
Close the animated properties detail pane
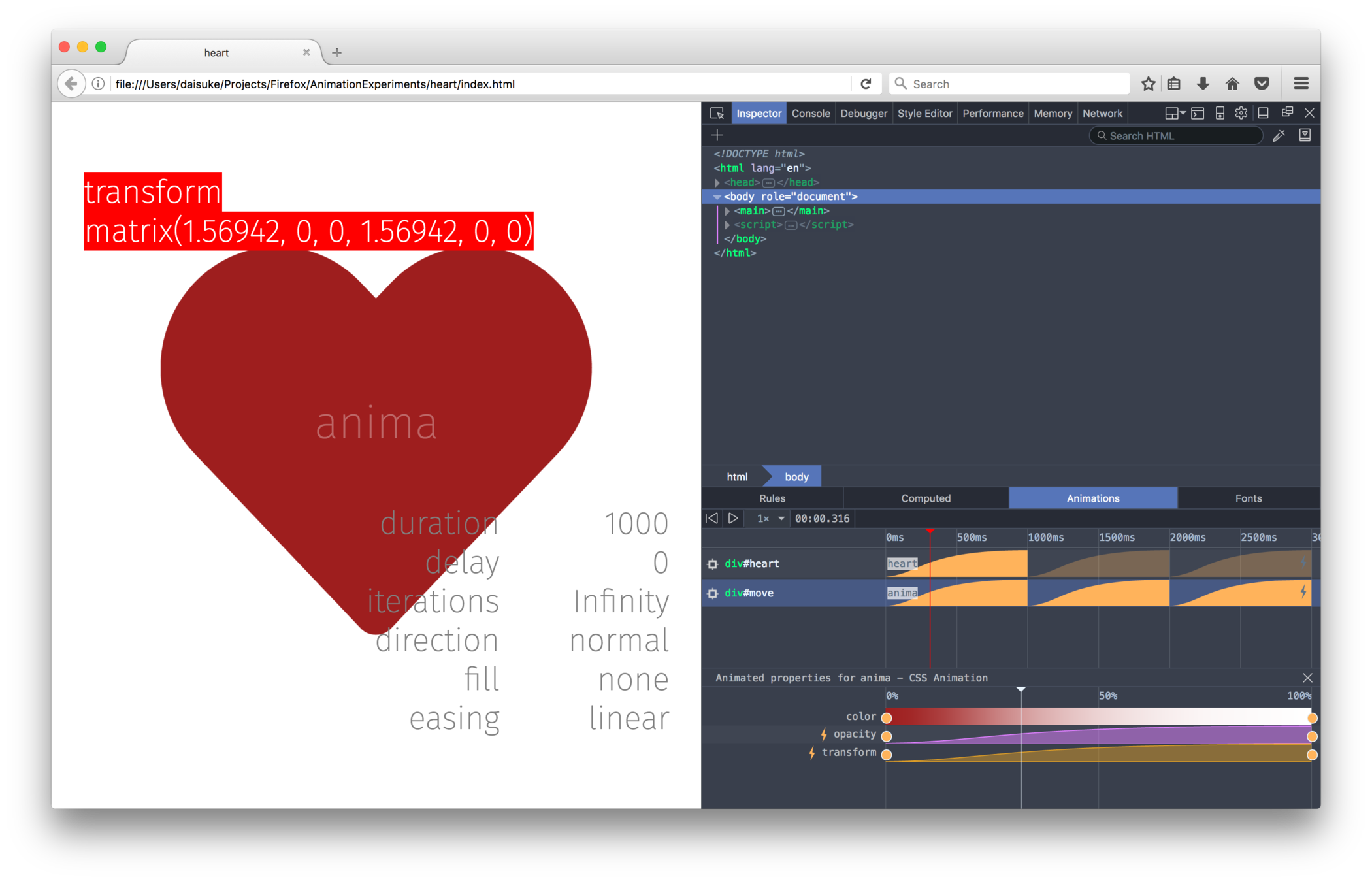point(1307,678)
